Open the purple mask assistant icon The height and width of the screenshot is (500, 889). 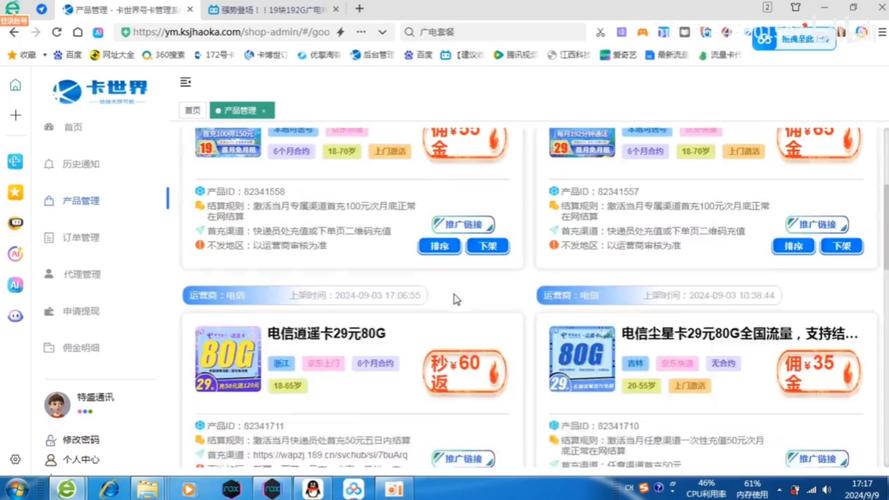click(15, 316)
